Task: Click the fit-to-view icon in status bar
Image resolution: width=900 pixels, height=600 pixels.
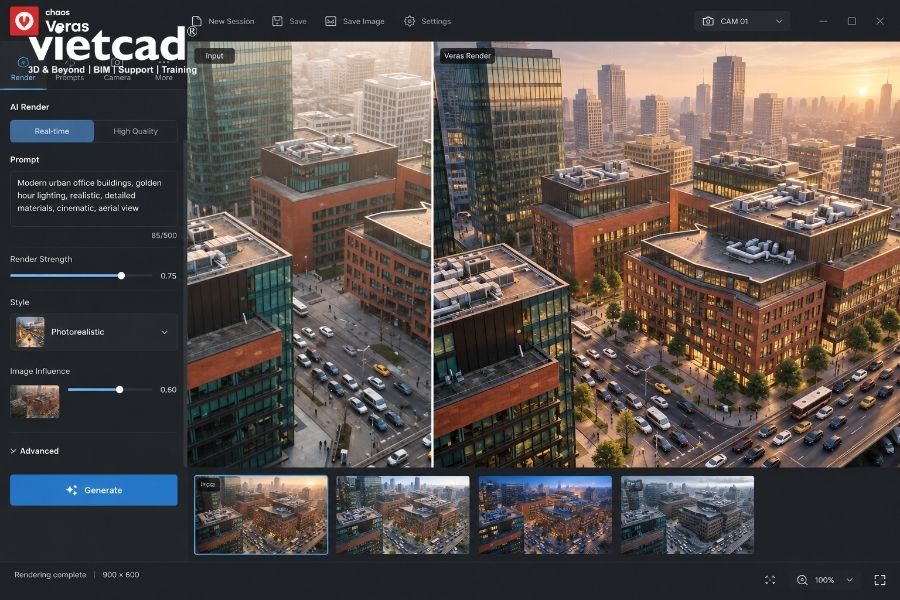Action: click(x=770, y=580)
